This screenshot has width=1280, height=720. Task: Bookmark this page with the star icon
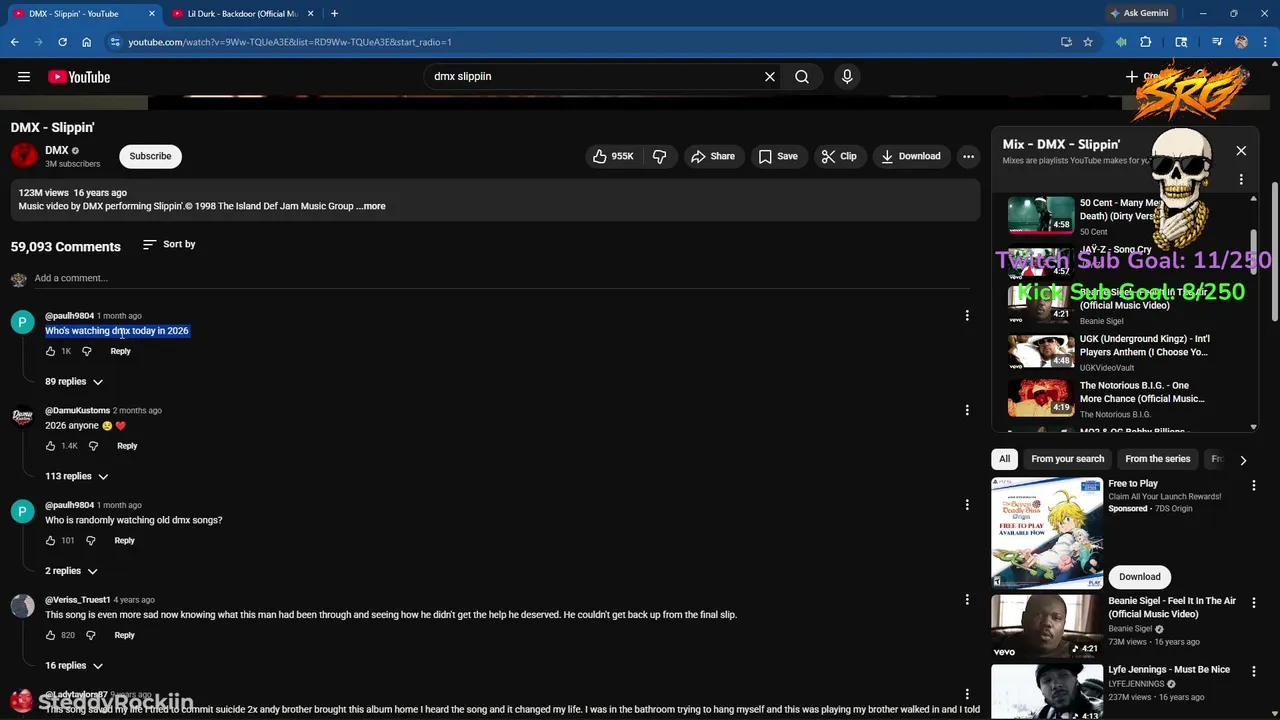1088,42
